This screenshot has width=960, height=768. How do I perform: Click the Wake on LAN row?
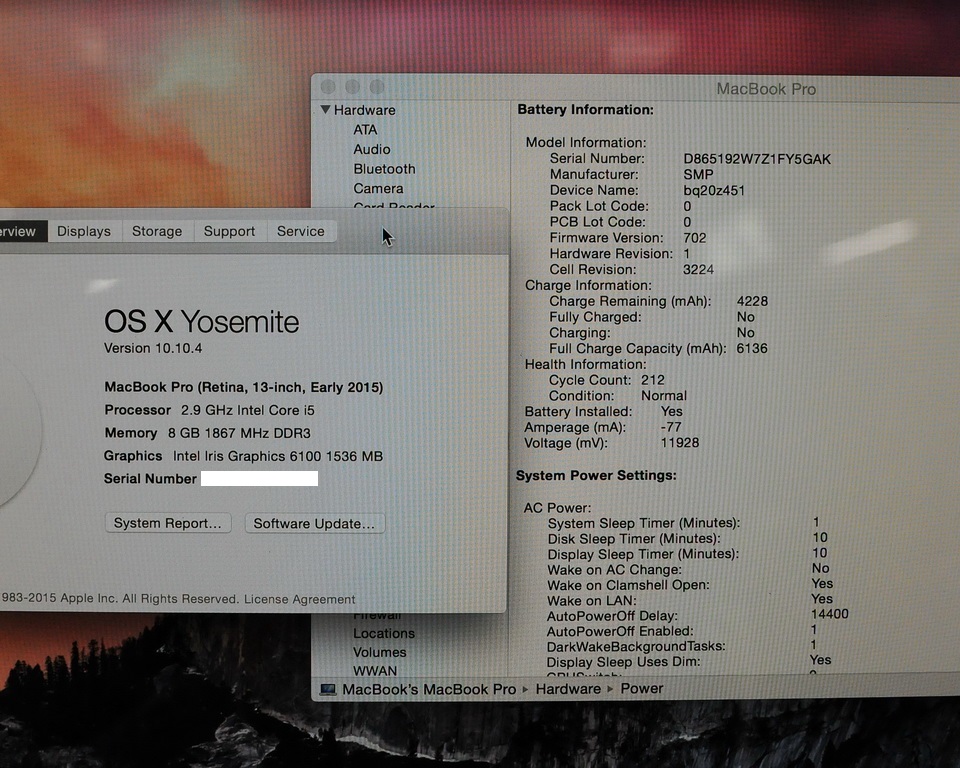(x=690, y=600)
